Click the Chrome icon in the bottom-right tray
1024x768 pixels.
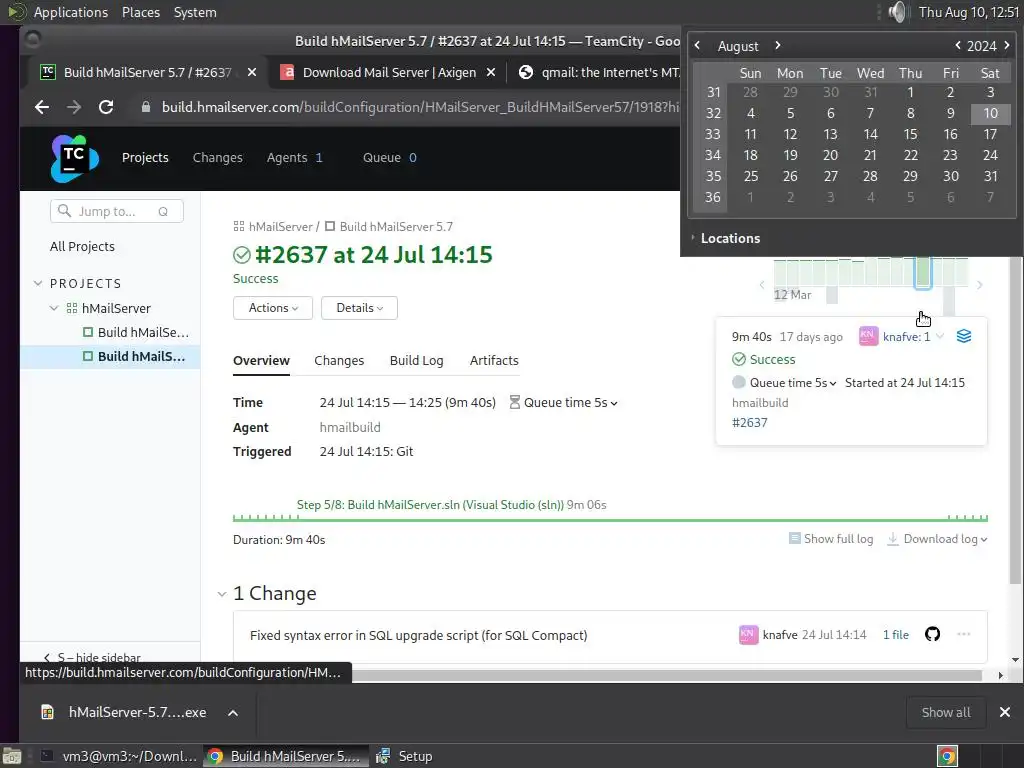(947, 756)
